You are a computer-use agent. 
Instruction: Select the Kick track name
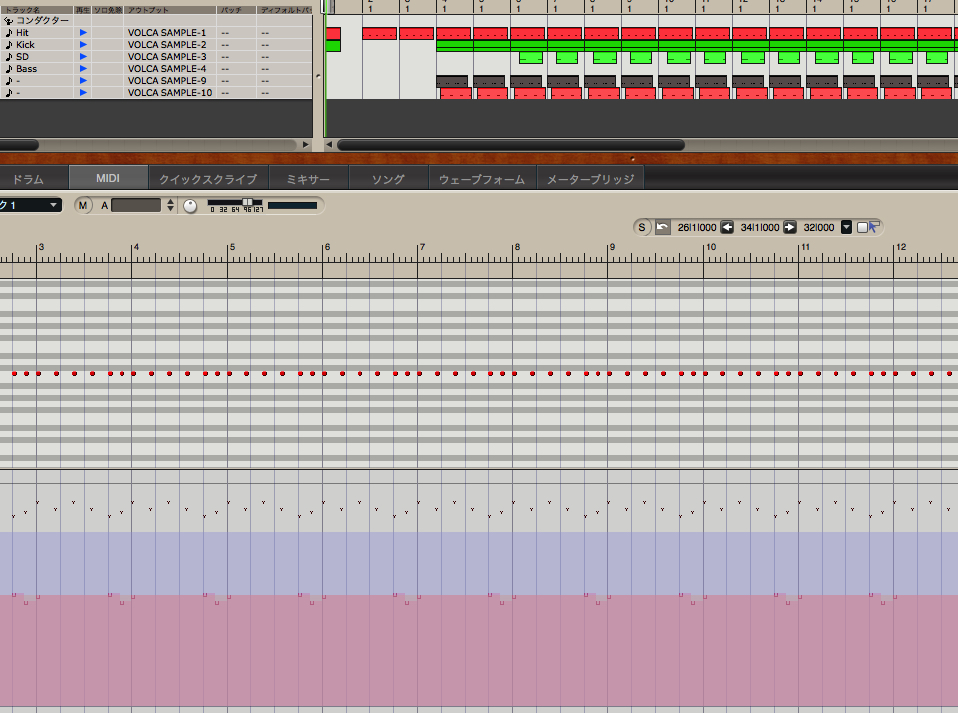(25, 45)
